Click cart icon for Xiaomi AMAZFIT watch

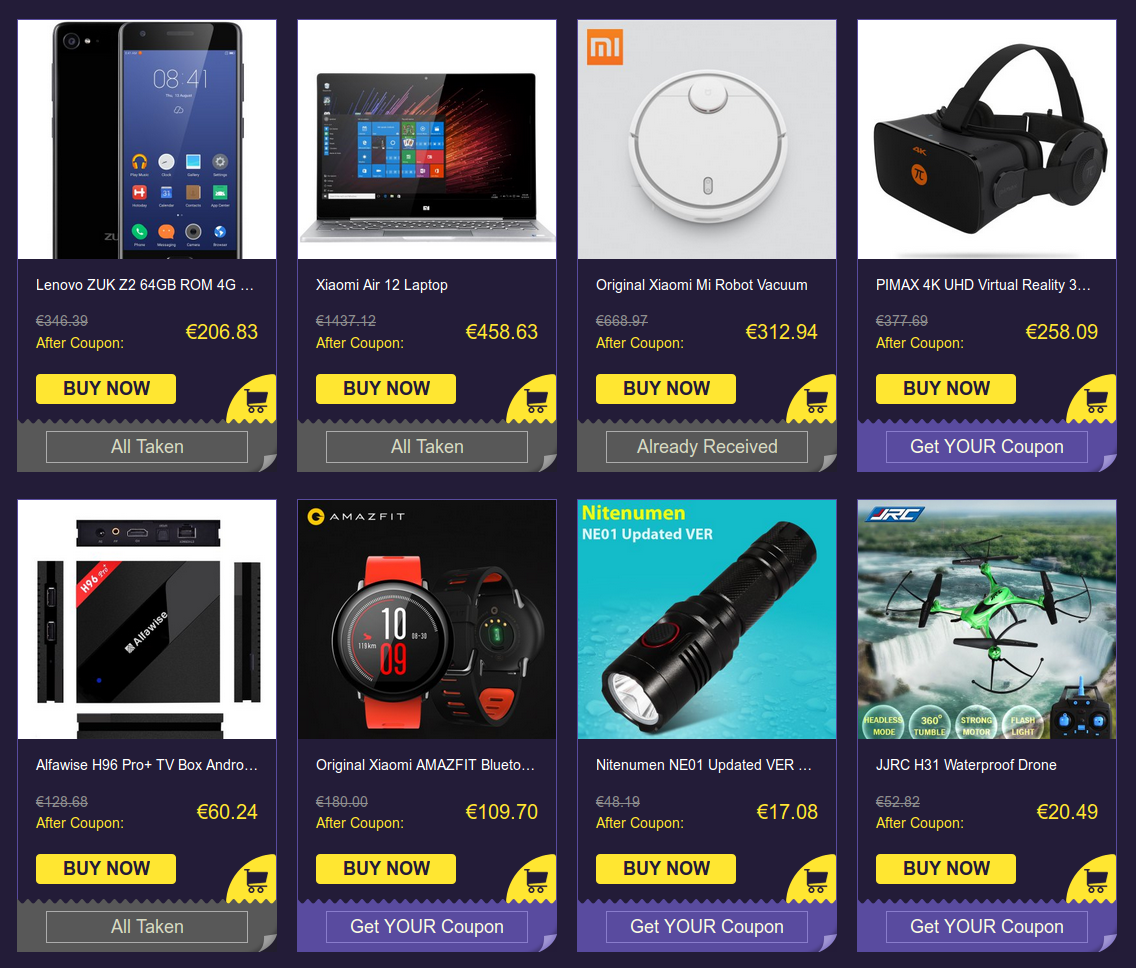[535, 880]
